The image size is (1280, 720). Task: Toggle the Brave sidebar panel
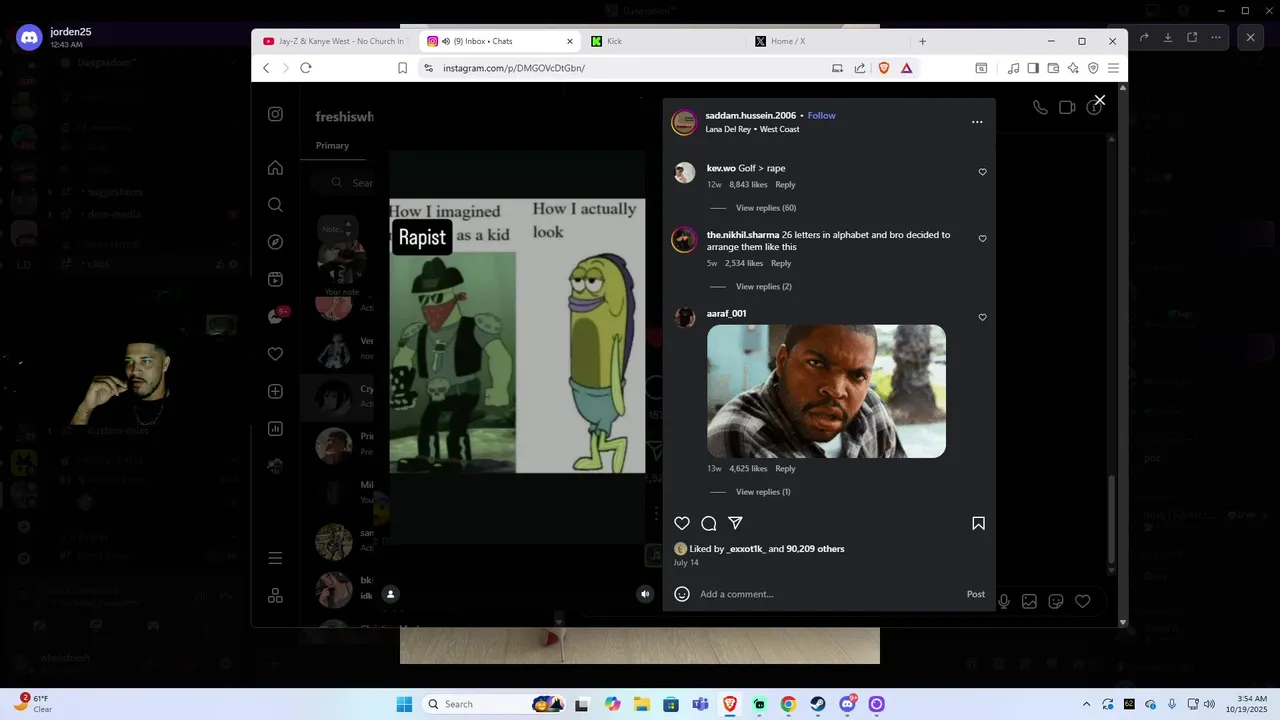pyautogui.click(x=1033, y=68)
